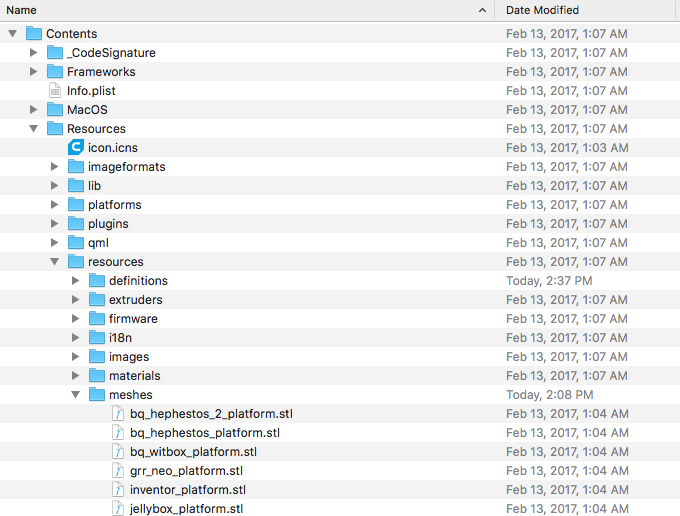Image resolution: width=680 pixels, height=516 pixels.
Task: Collapse the meshes folder disclosure triangle
Action: point(76,395)
